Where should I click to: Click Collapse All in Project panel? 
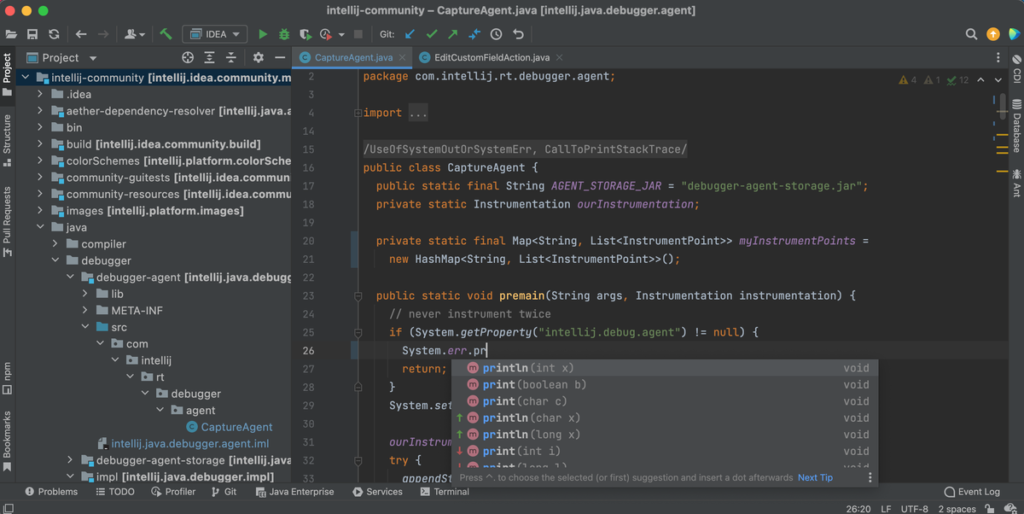pyautogui.click(x=231, y=57)
